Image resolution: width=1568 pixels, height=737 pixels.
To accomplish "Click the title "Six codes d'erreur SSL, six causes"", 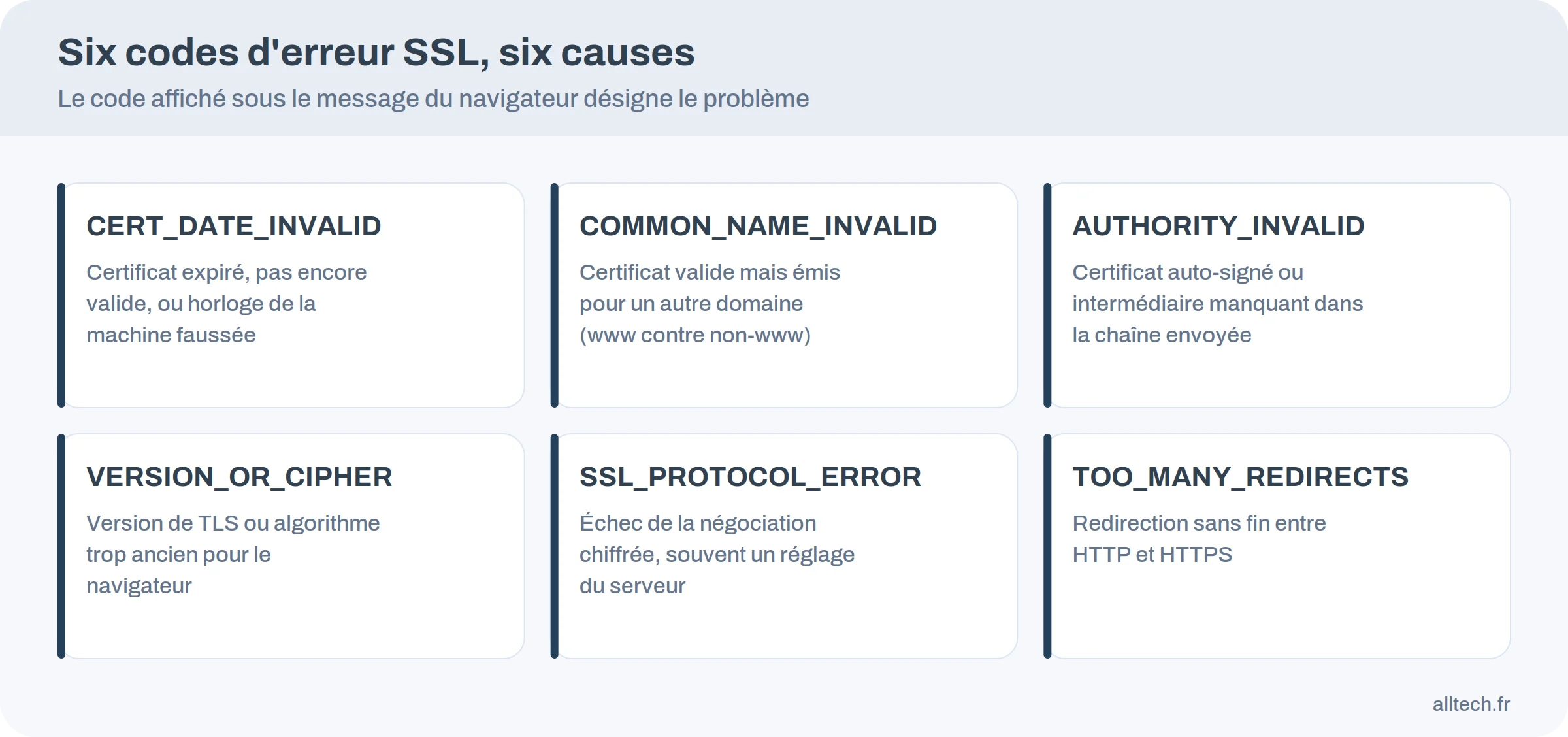I will pyautogui.click(x=376, y=52).
